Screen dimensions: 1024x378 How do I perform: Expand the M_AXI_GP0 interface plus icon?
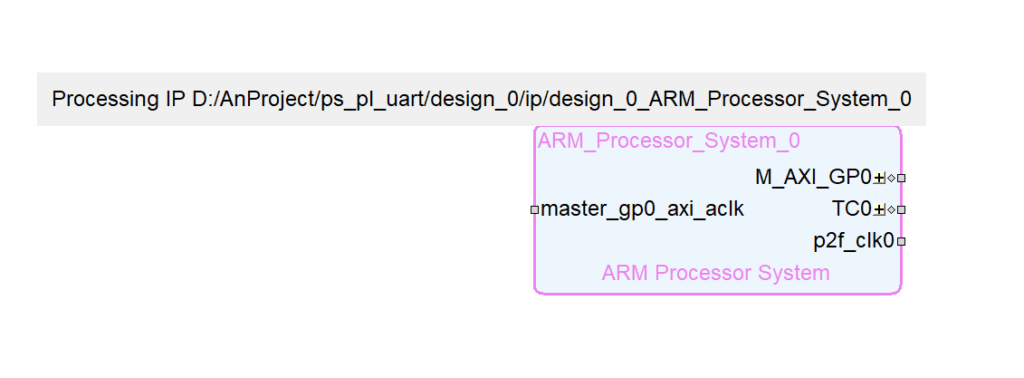(x=880, y=178)
